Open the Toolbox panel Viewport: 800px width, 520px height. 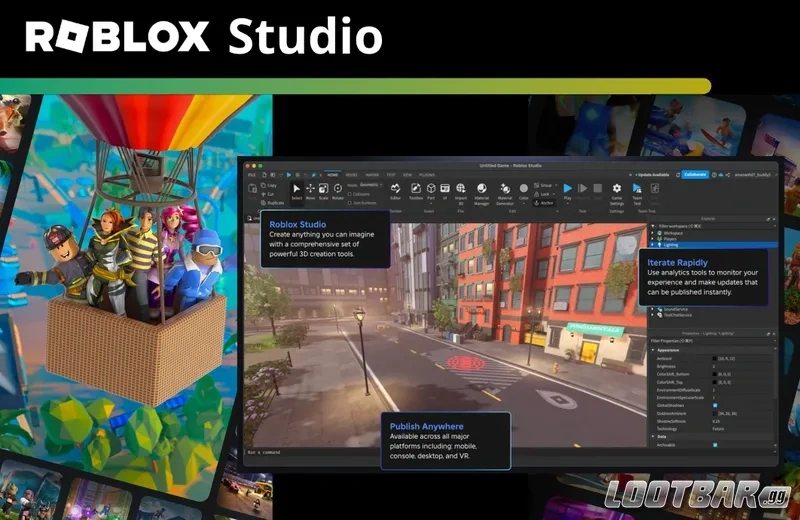pyautogui.click(x=416, y=191)
